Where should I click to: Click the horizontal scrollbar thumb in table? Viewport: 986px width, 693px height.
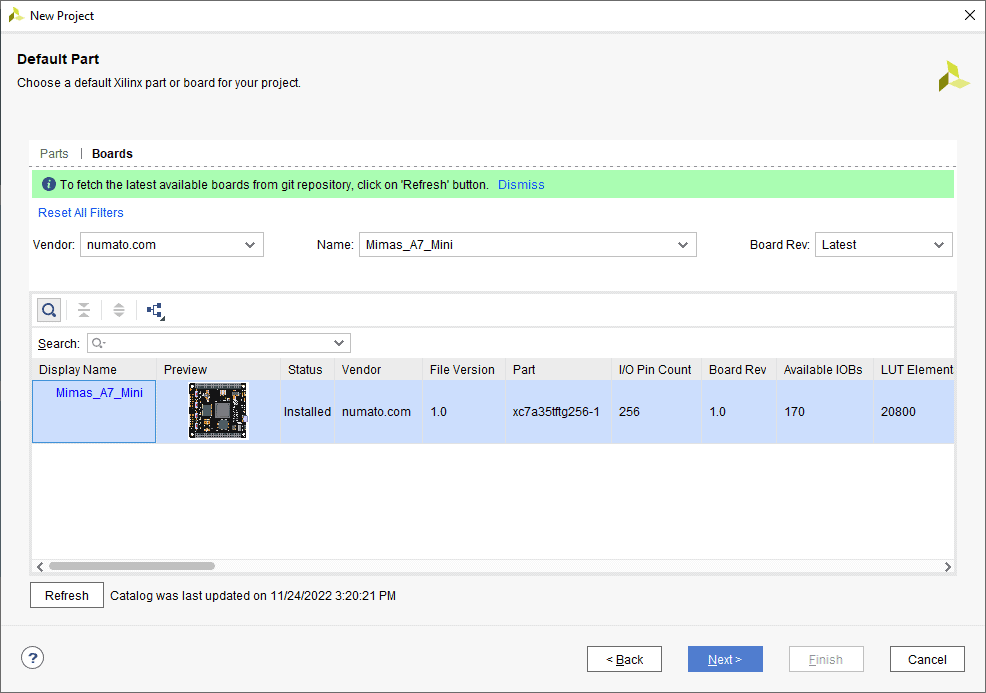click(x=131, y=567)
